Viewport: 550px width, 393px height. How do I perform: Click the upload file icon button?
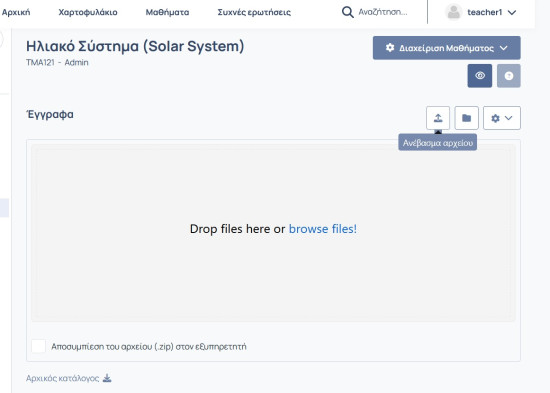tap(438, 118)
